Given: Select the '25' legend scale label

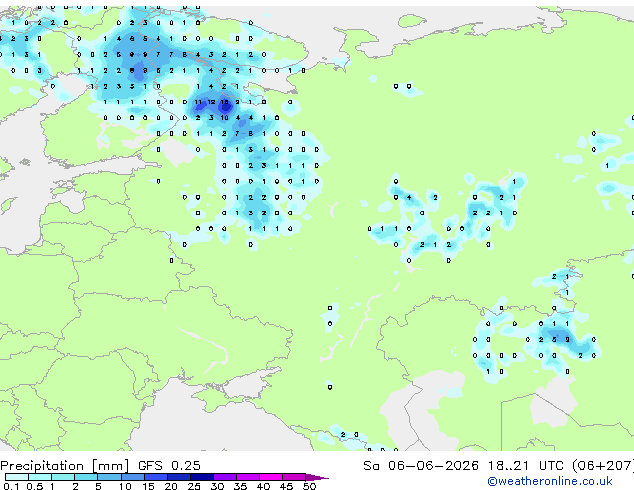Looking at the screenshot, I should [x=194, y=486].
